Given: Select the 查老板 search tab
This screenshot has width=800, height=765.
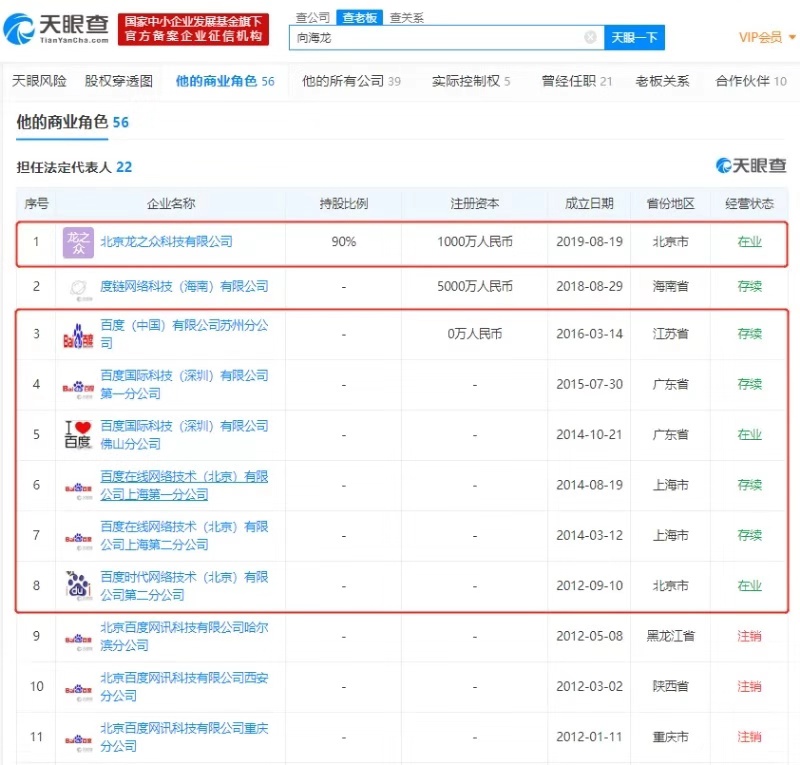Looking at the screenshot, I should tap(360, 18).
